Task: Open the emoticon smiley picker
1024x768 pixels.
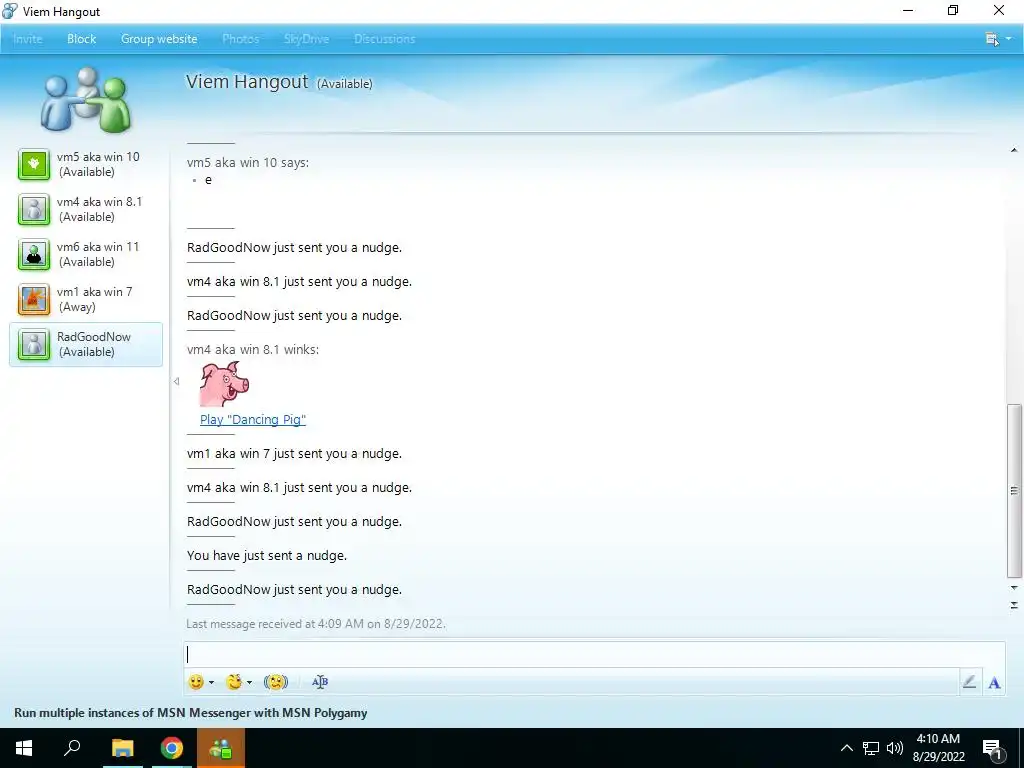Action: click(x=196, y=682)
